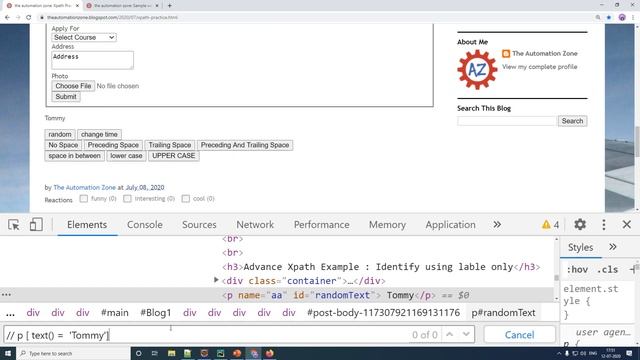Open DevTools settings gear
The width and height of the screenshot is (640, 360).
point(580,224)
